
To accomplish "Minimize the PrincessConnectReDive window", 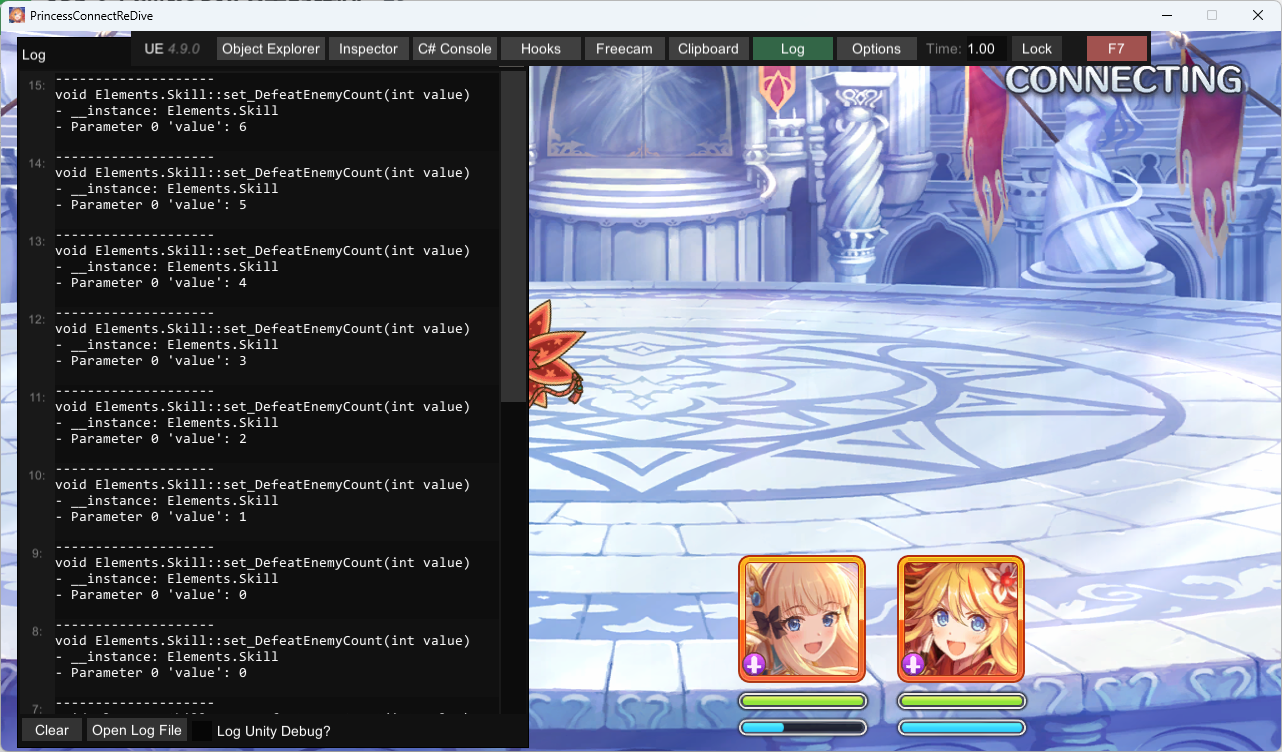I will (1165, 15).
